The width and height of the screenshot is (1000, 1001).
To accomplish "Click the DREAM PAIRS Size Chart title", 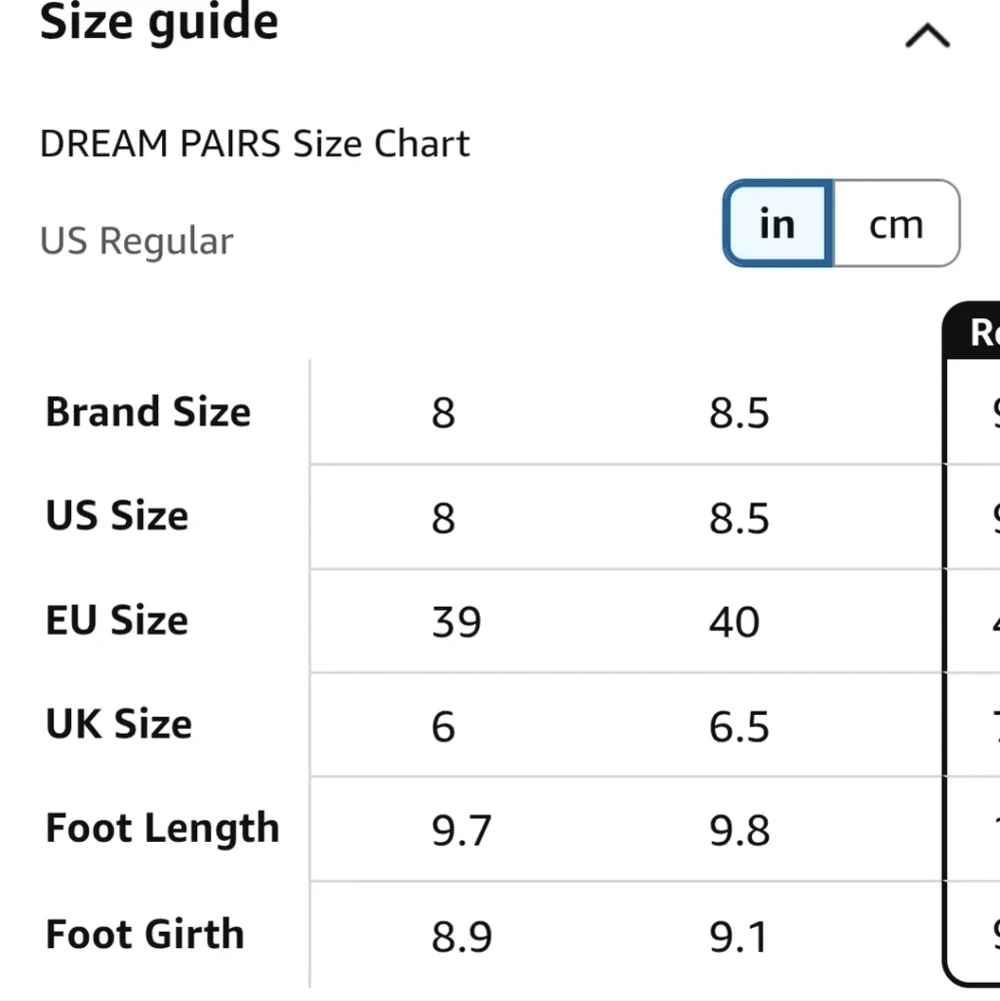I will point(255,144).
